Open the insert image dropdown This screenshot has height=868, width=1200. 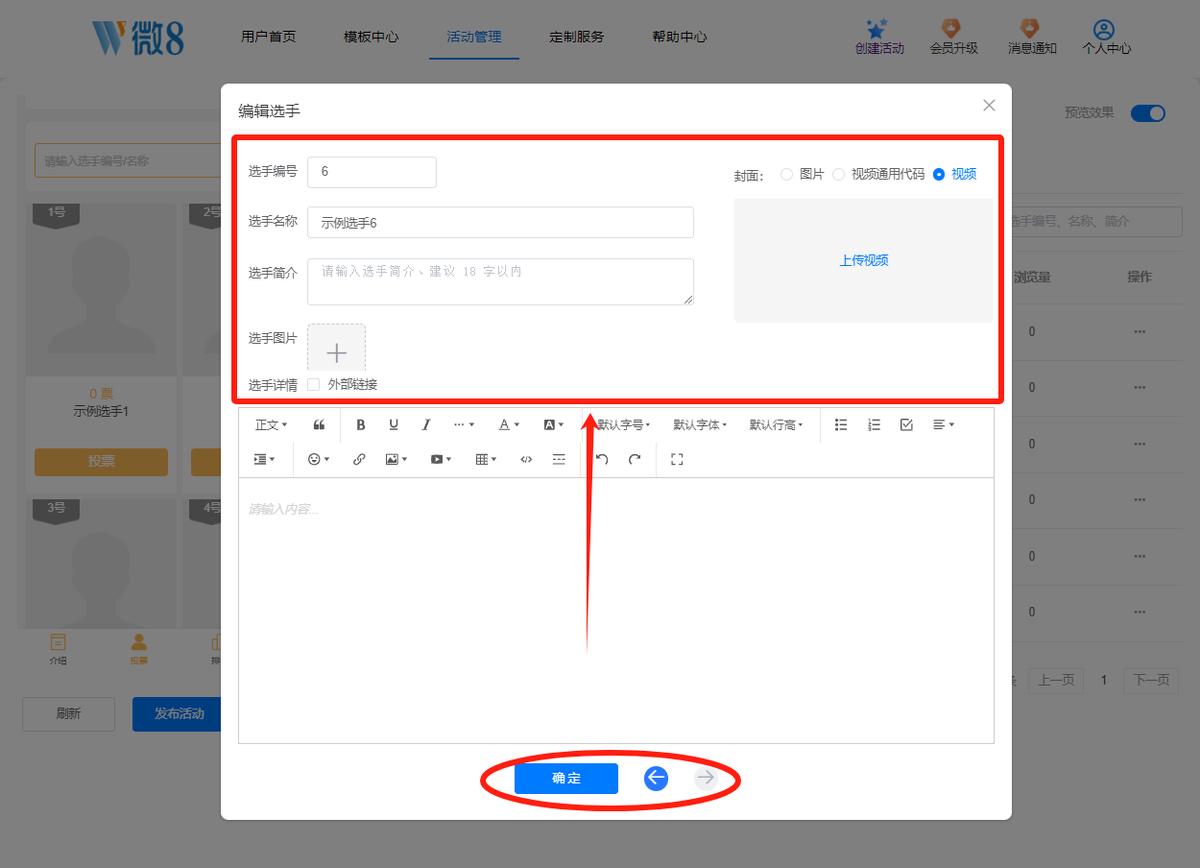coord(396,459)
